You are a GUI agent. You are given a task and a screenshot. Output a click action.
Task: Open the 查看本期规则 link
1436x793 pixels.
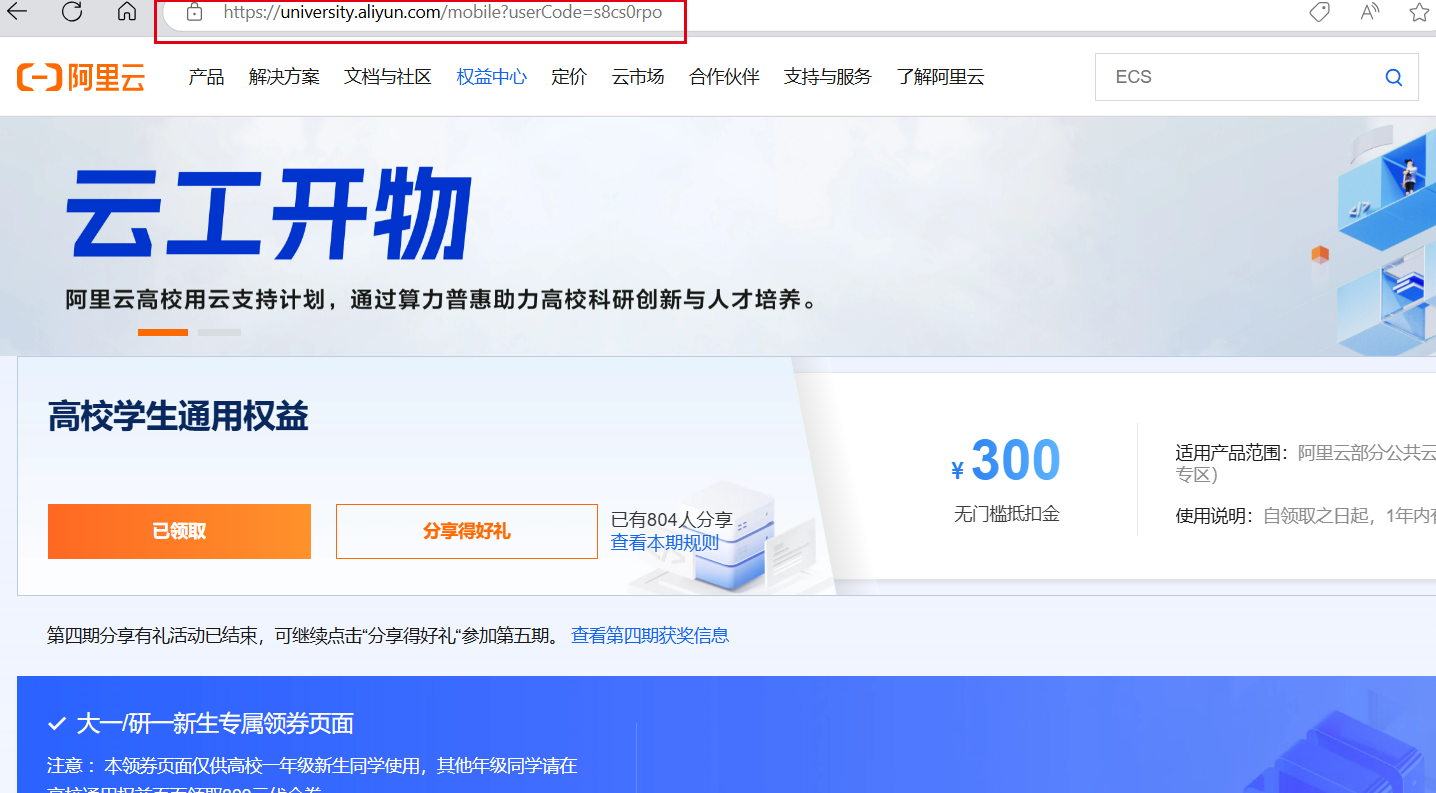point(665,543)
